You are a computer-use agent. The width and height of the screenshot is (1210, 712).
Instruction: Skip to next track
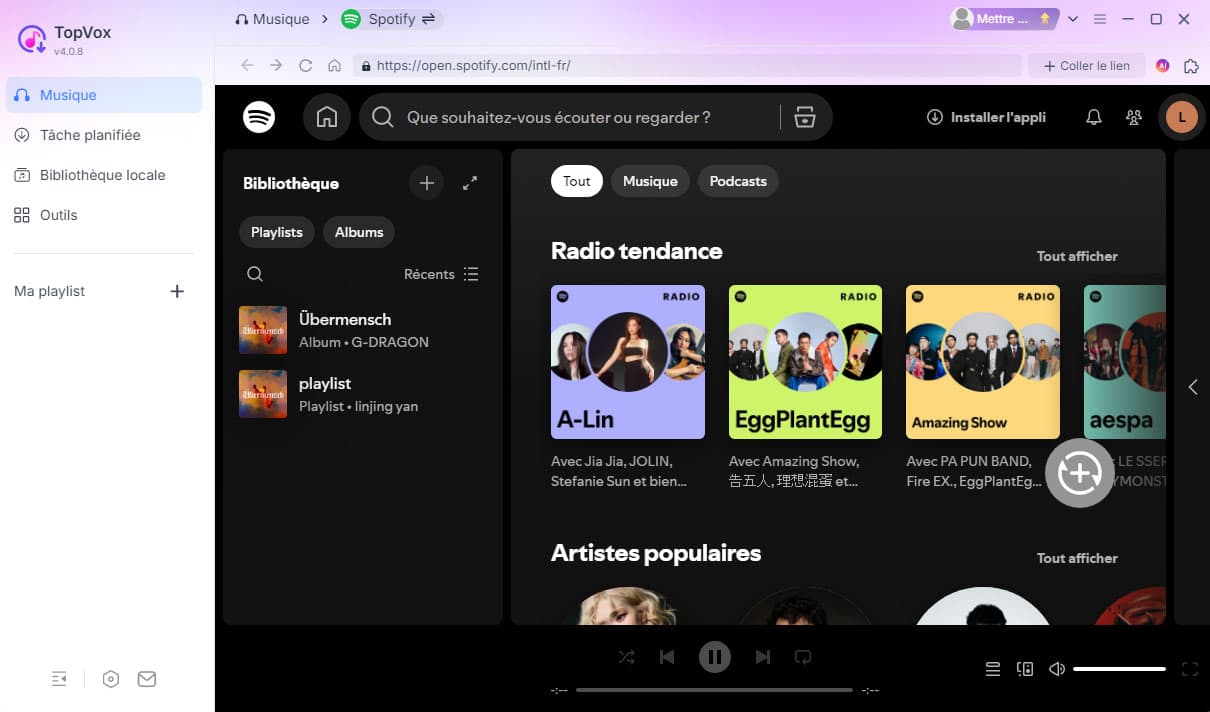coord(763,657)
